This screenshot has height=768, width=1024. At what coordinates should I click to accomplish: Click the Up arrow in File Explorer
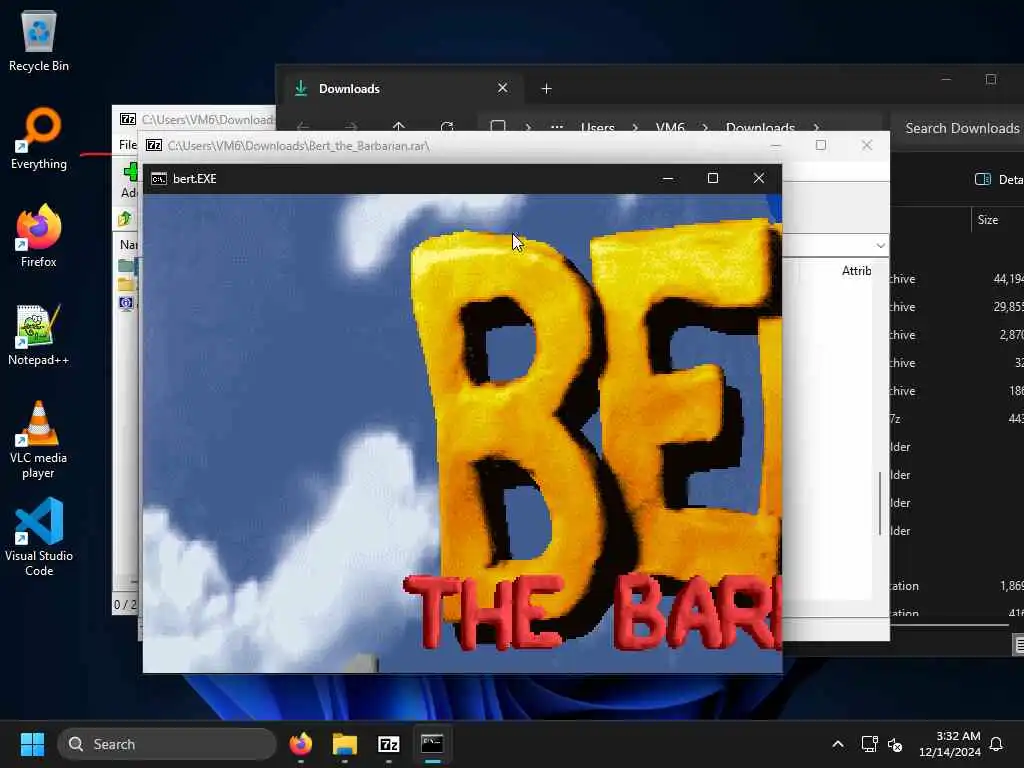[398, 127]
